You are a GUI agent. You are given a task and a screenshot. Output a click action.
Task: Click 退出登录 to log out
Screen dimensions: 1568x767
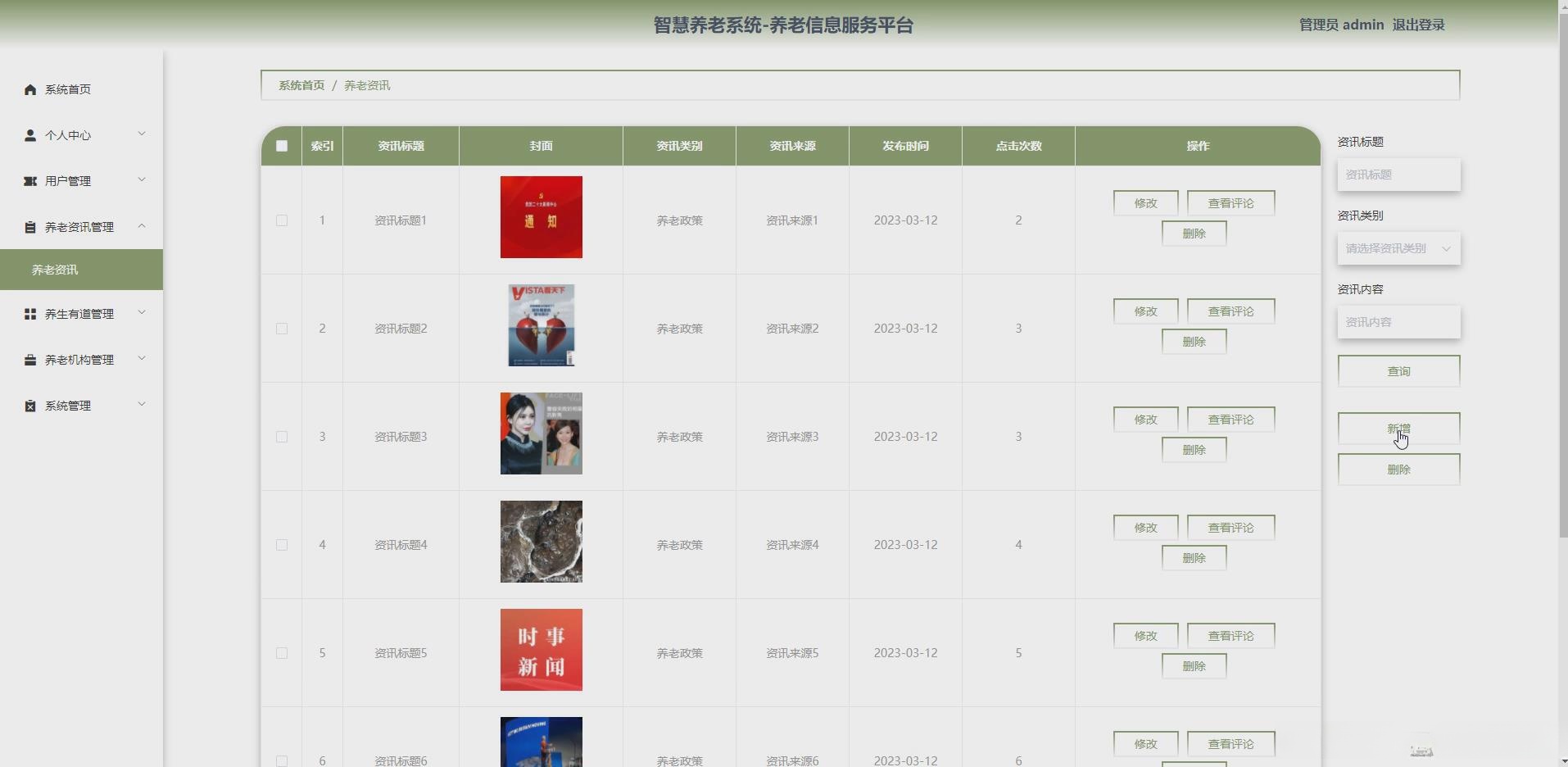(x=1418, y=25)
